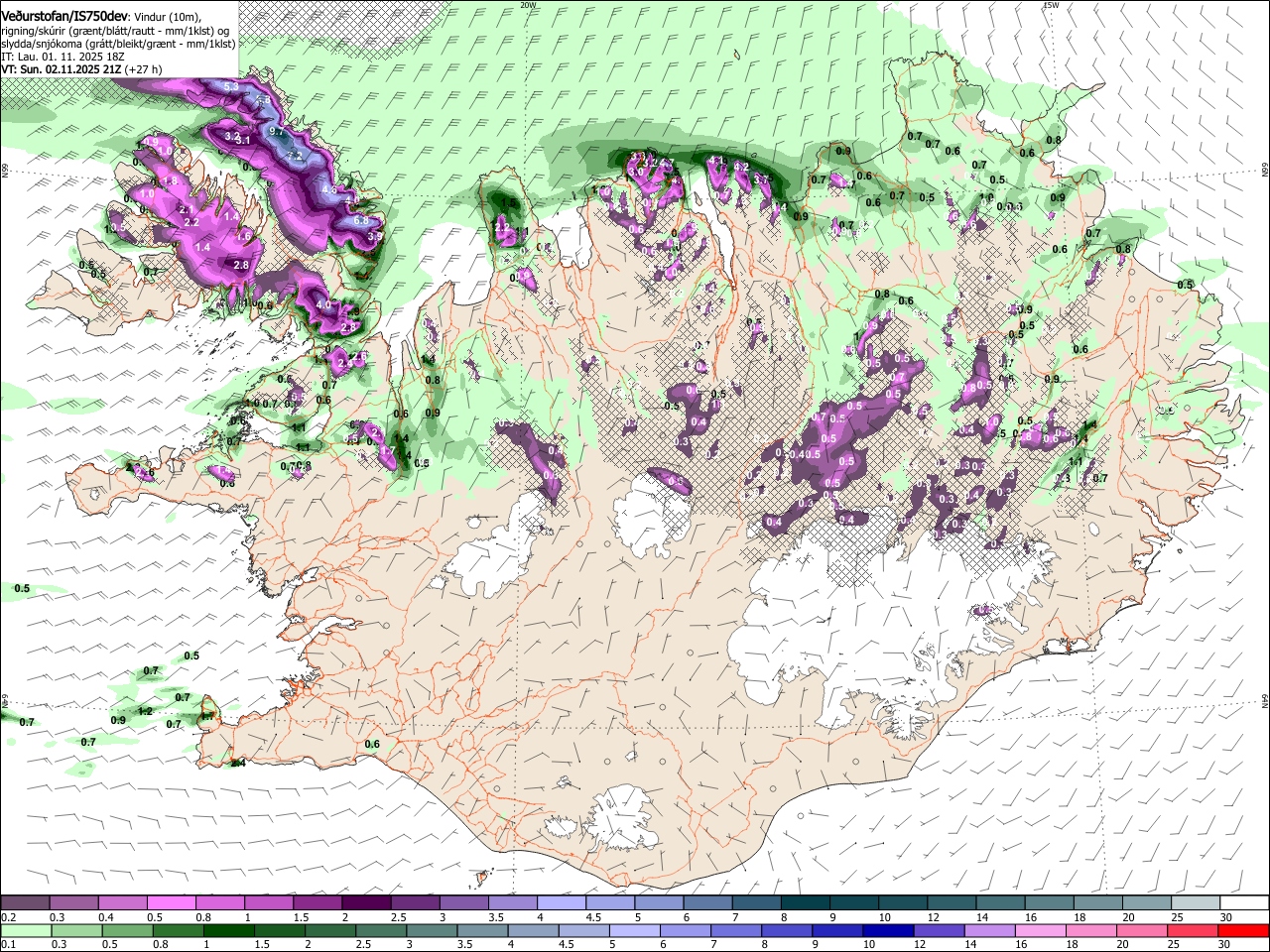Click the royal blue 8 swatch, lower legend row
This screenshot has height=952, width=1270.
(787, 930)
